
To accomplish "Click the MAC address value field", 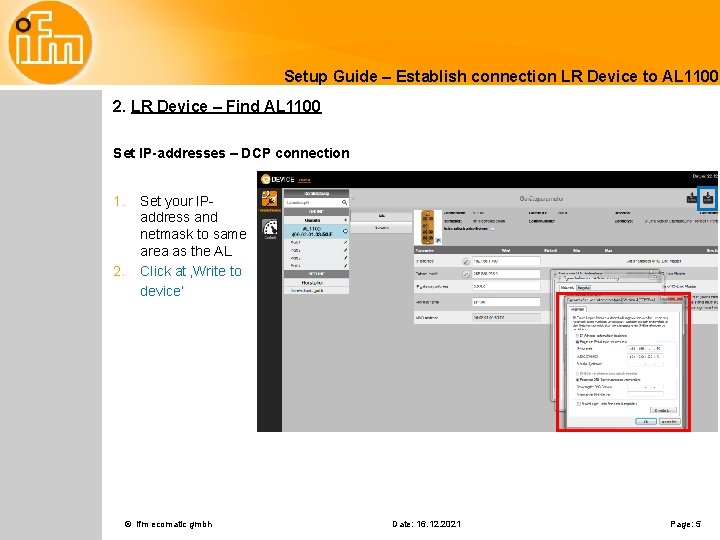I will click(506, 317).
